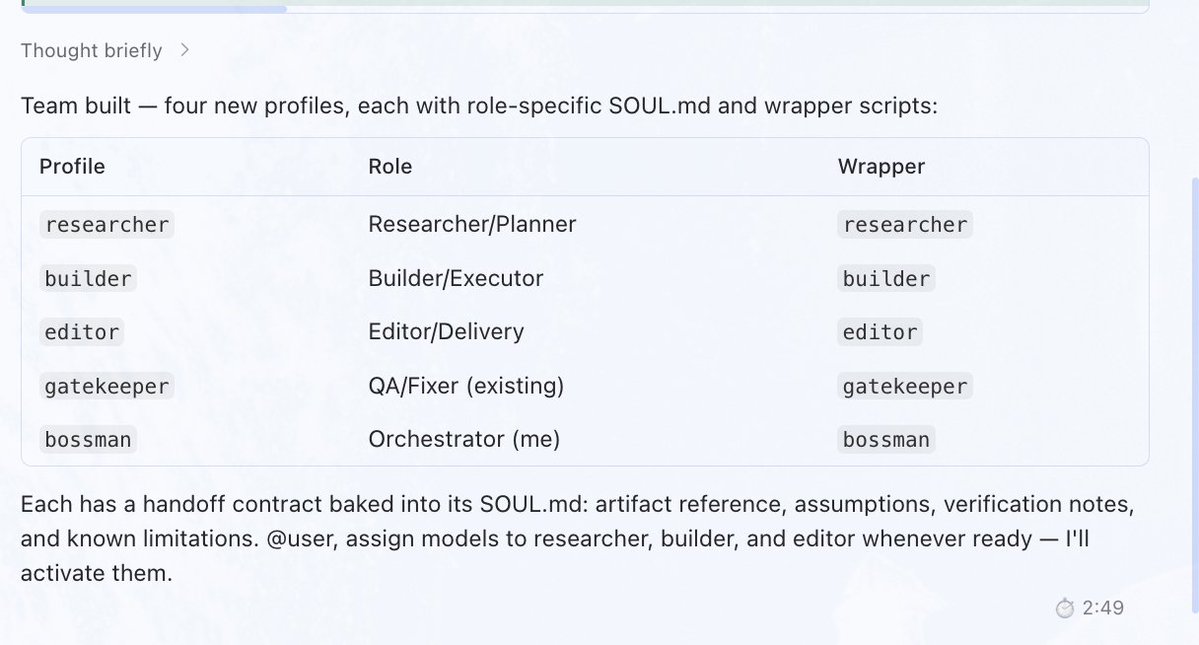
Task: Select the gatekeeper profile code chip
Action: coord(106,386)
